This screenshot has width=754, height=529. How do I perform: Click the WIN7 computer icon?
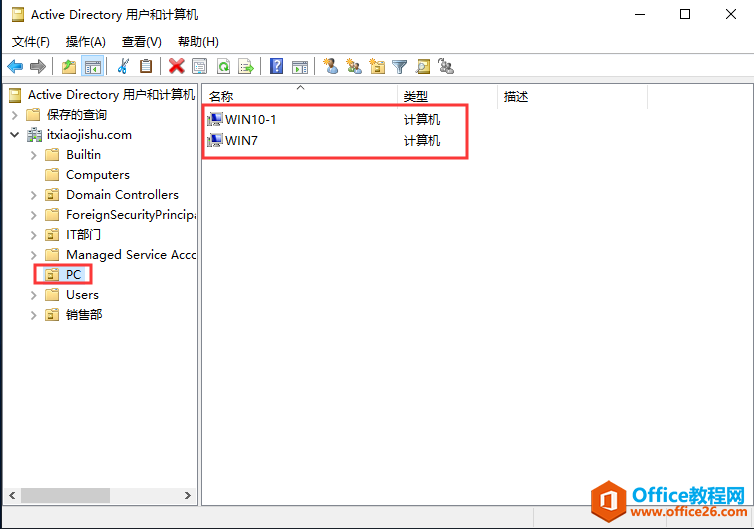point(214,140)
